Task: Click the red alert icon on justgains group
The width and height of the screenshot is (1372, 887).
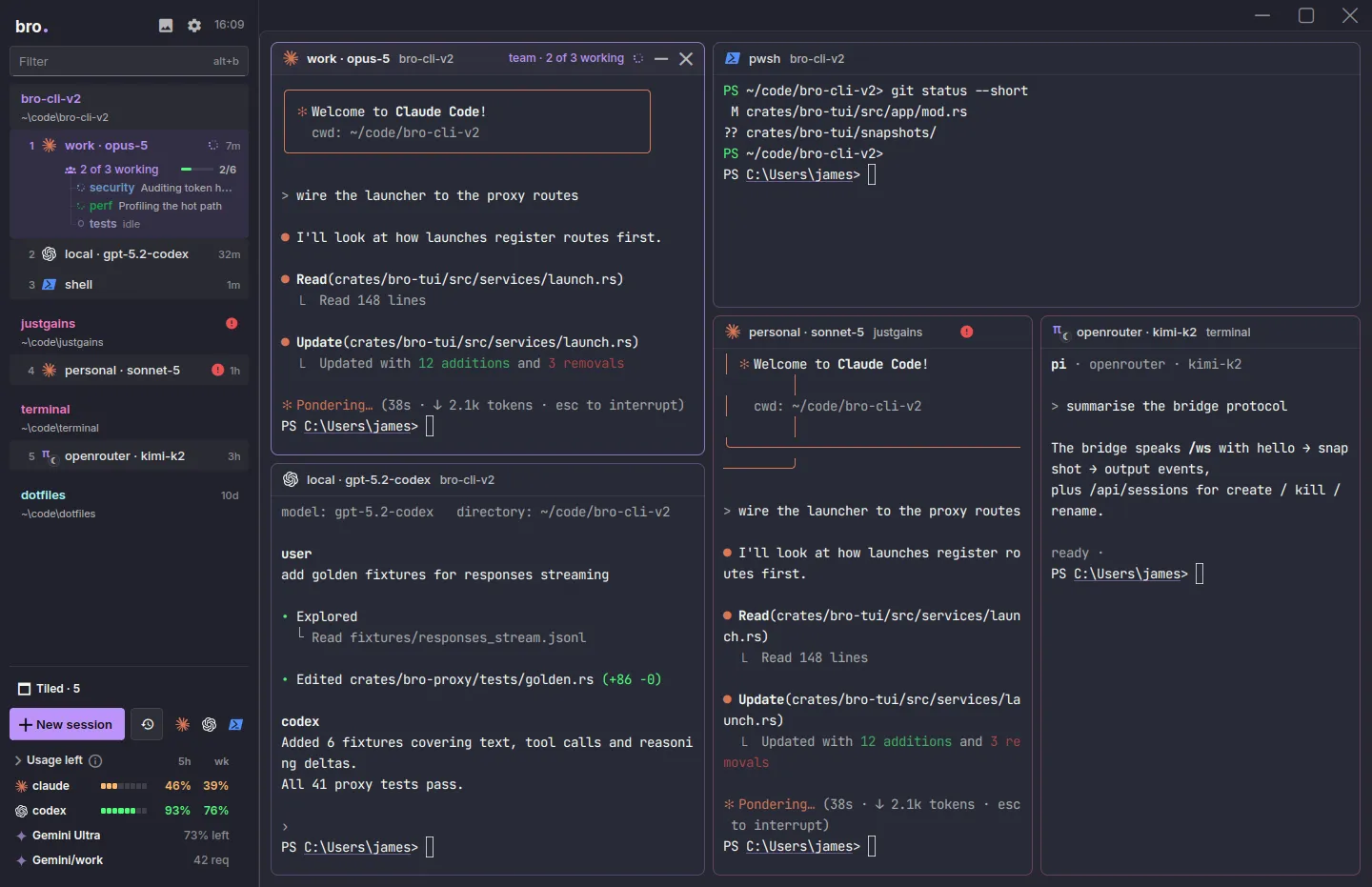Action: pos(232,324)
